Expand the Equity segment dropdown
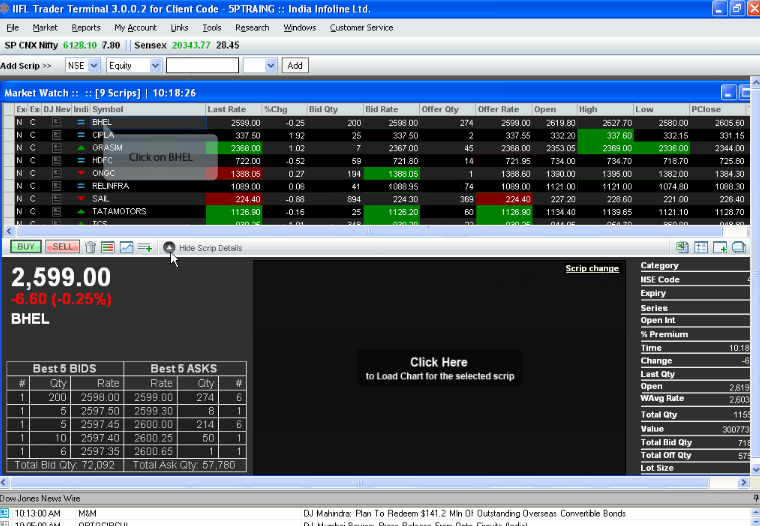This screenshot has height=526, width=760. pos(134,65)
